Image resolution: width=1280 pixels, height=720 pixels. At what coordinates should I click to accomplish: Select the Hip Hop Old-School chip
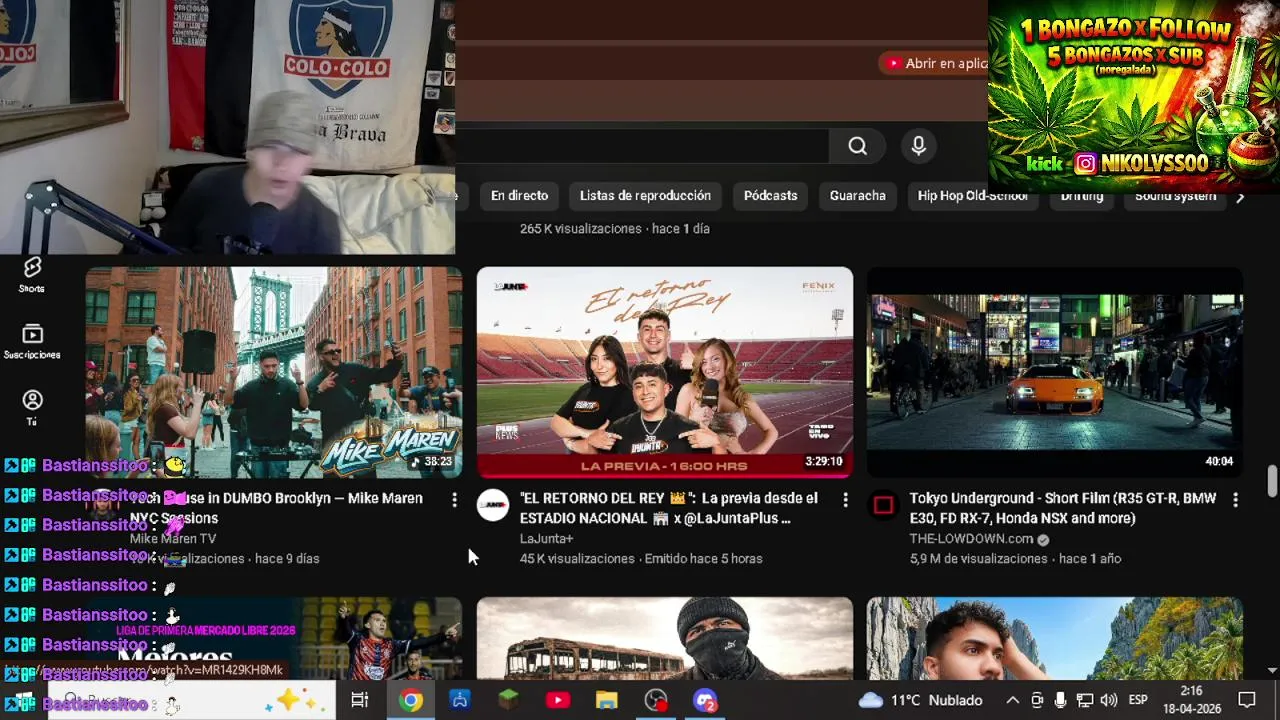tap(972, 196)
